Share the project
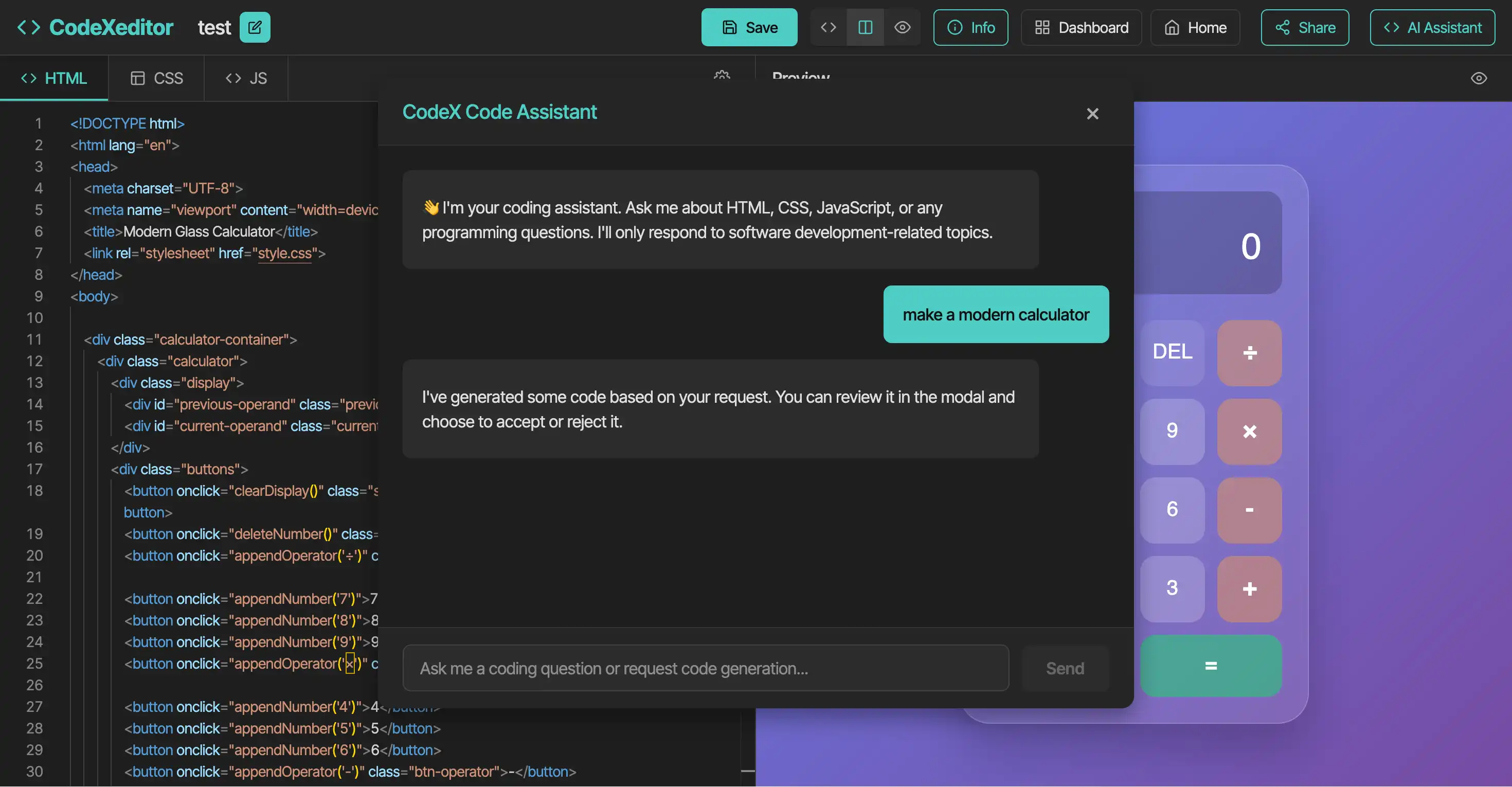 1305,28
